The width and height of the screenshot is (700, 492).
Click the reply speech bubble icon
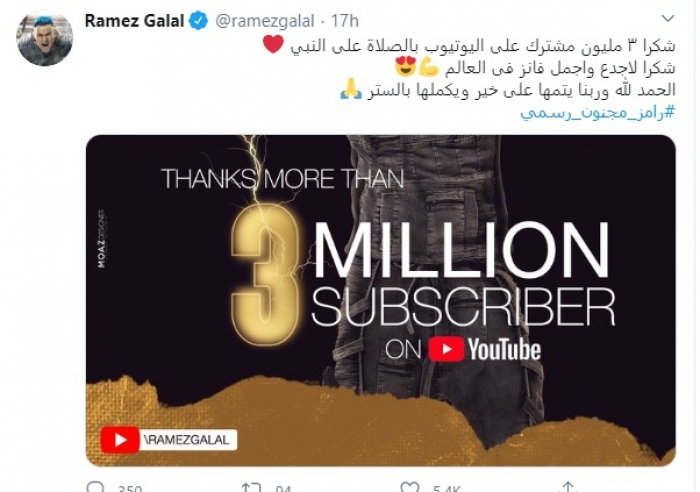point(95,487)
